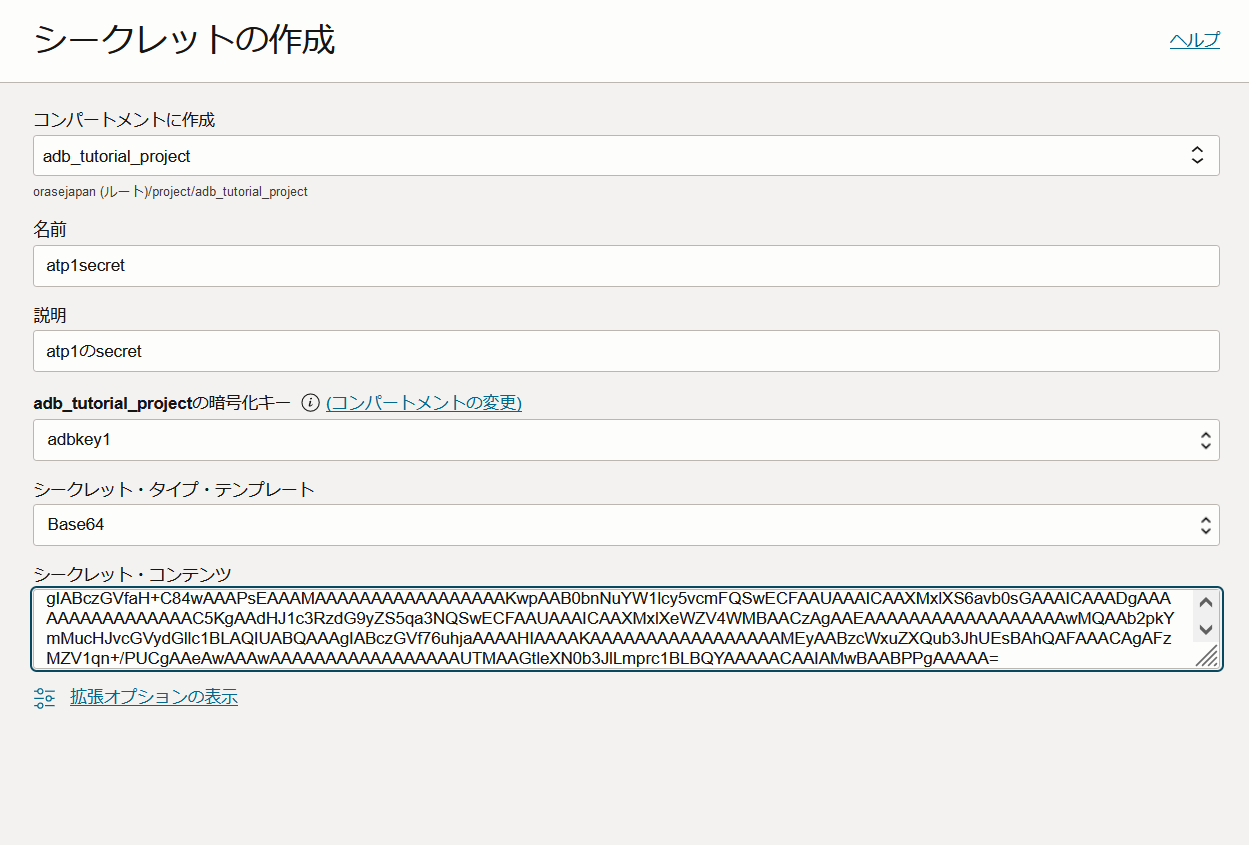The width and height of the screenshot is (1249, 845).
Task: Click the シークレットの作成 heading
Action: click(184, 41)
